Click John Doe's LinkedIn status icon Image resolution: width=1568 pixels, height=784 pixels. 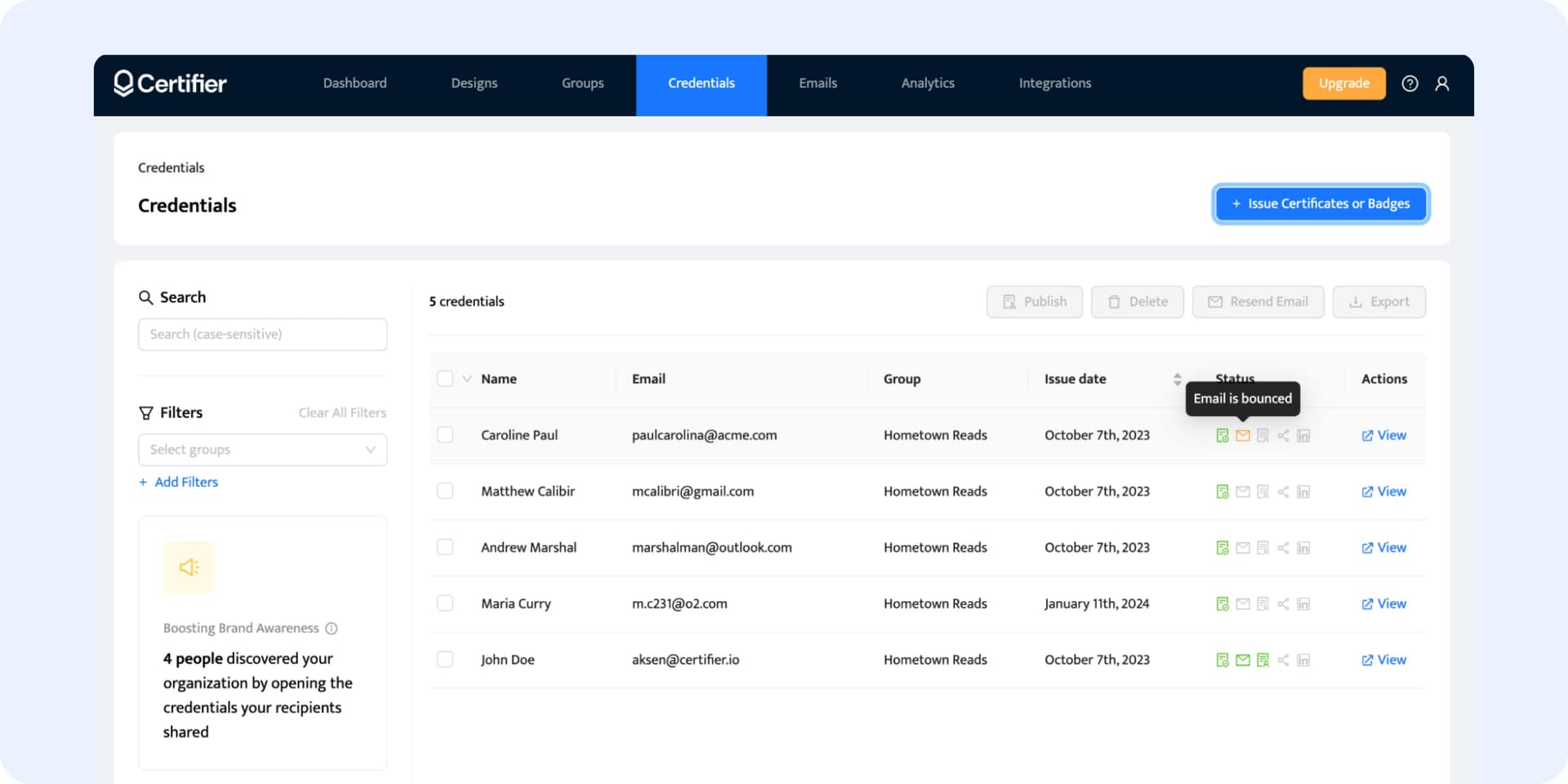tap(1303, 660)
